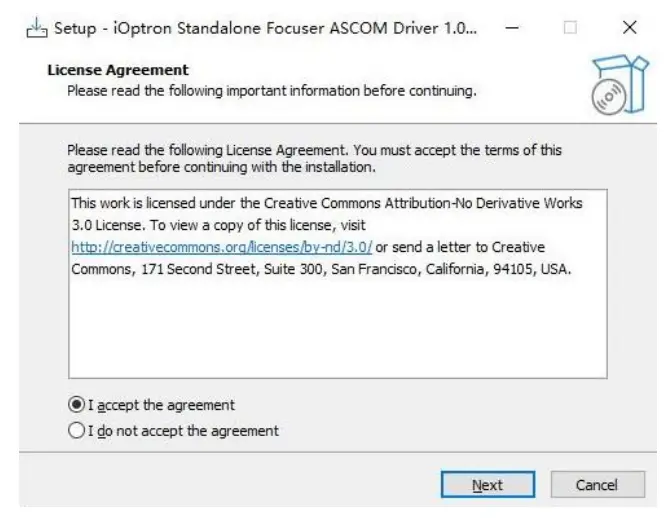Click the bold "License Agreement" heading
Viewport: 672px width, 518px height.
[x=118, y=70]
